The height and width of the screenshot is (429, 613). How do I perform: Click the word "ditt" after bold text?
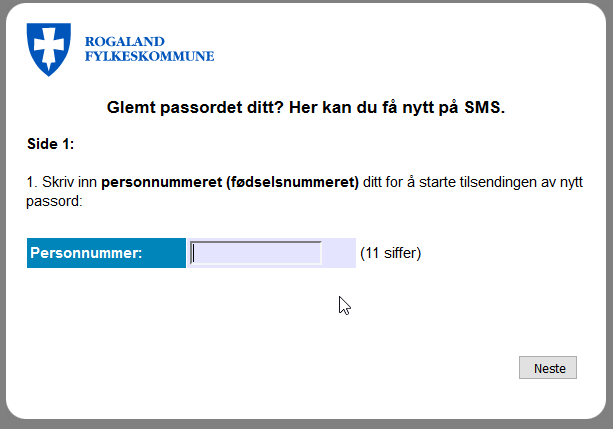tap(374, 184)
